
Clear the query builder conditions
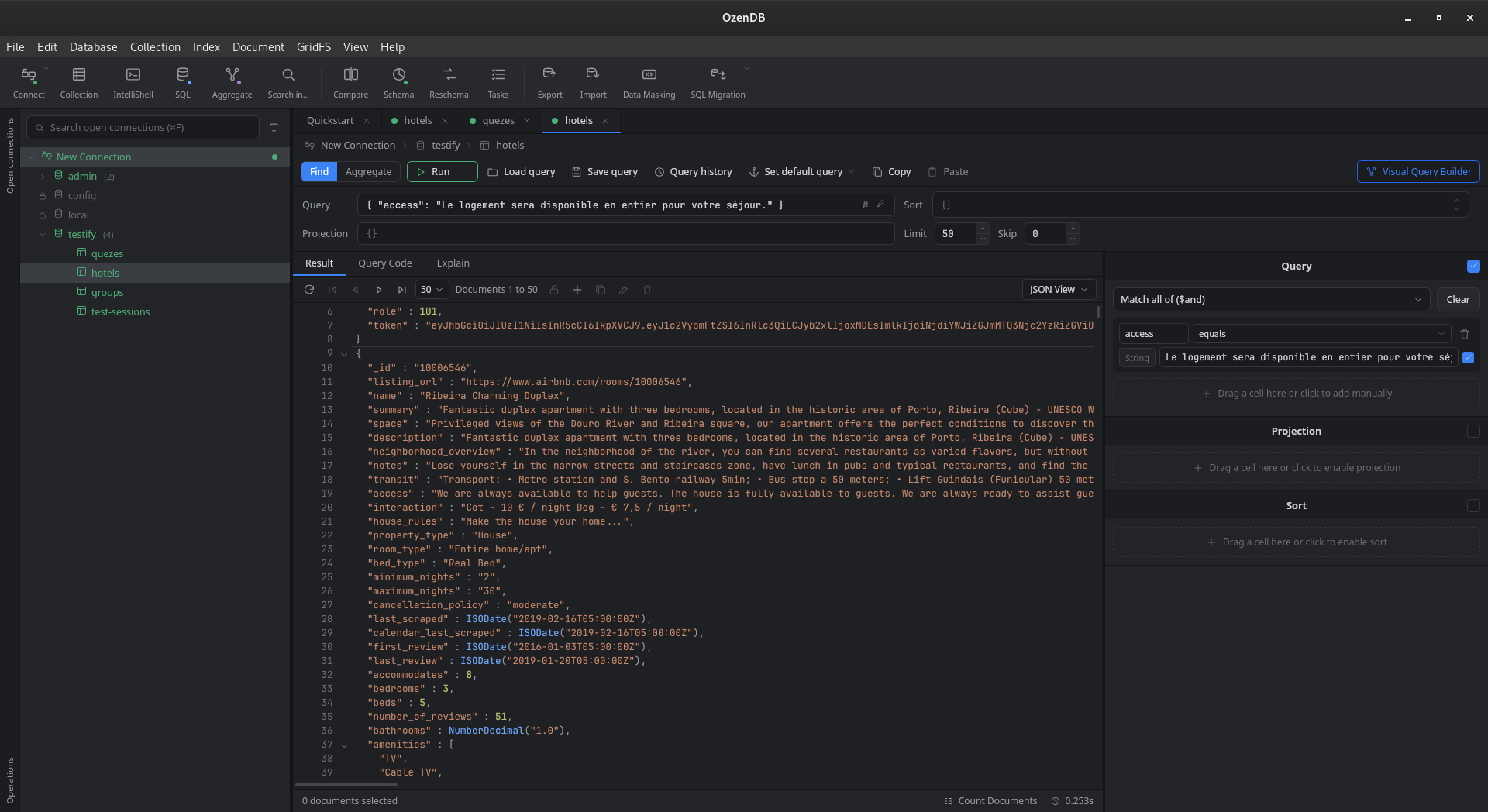1458,299
